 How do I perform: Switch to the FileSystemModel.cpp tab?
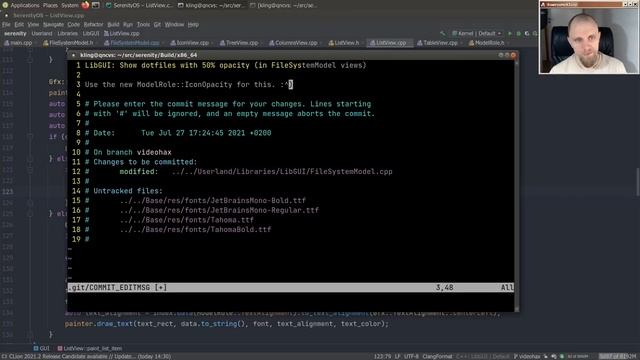click(x=133, y=42)
